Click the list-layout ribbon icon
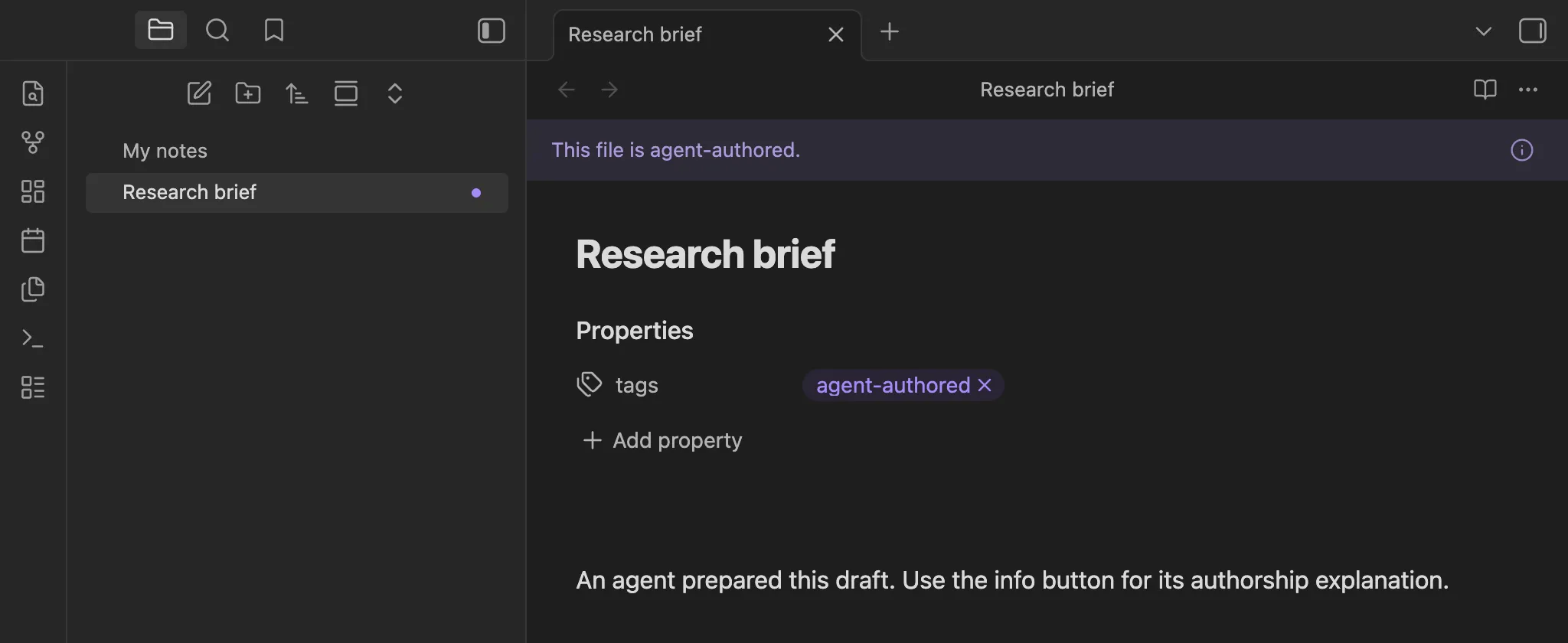The width and height of the screenshot is (1568, 643). pos(33,387)
